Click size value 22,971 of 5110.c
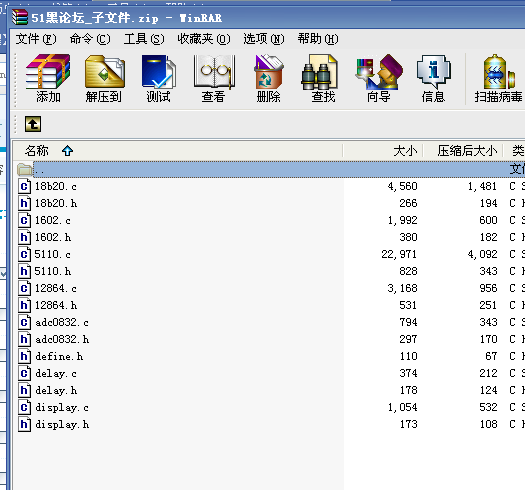 pos(399,255)
